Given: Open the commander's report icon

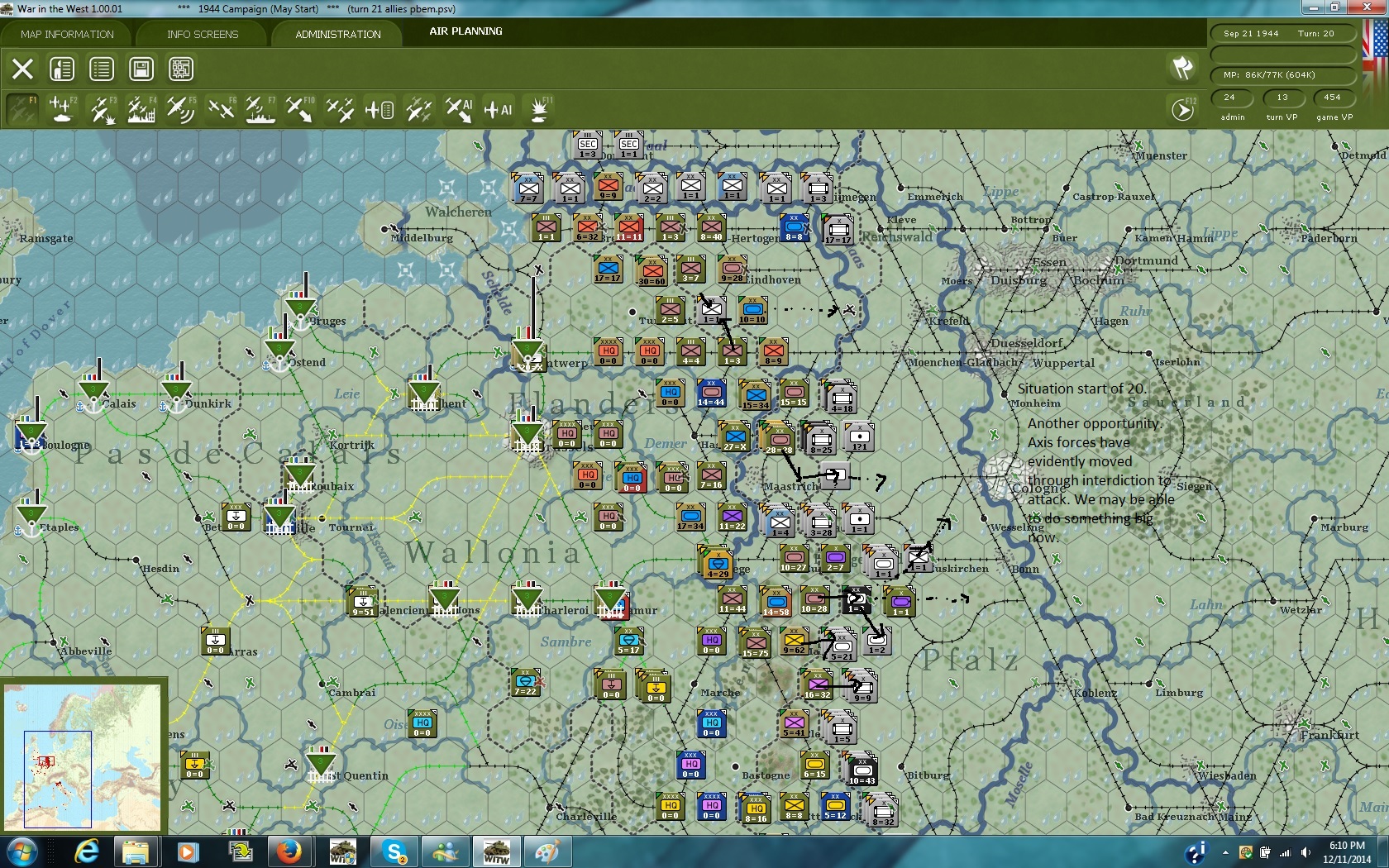Looking at the screenshot, I should click(x=62, y=69).
